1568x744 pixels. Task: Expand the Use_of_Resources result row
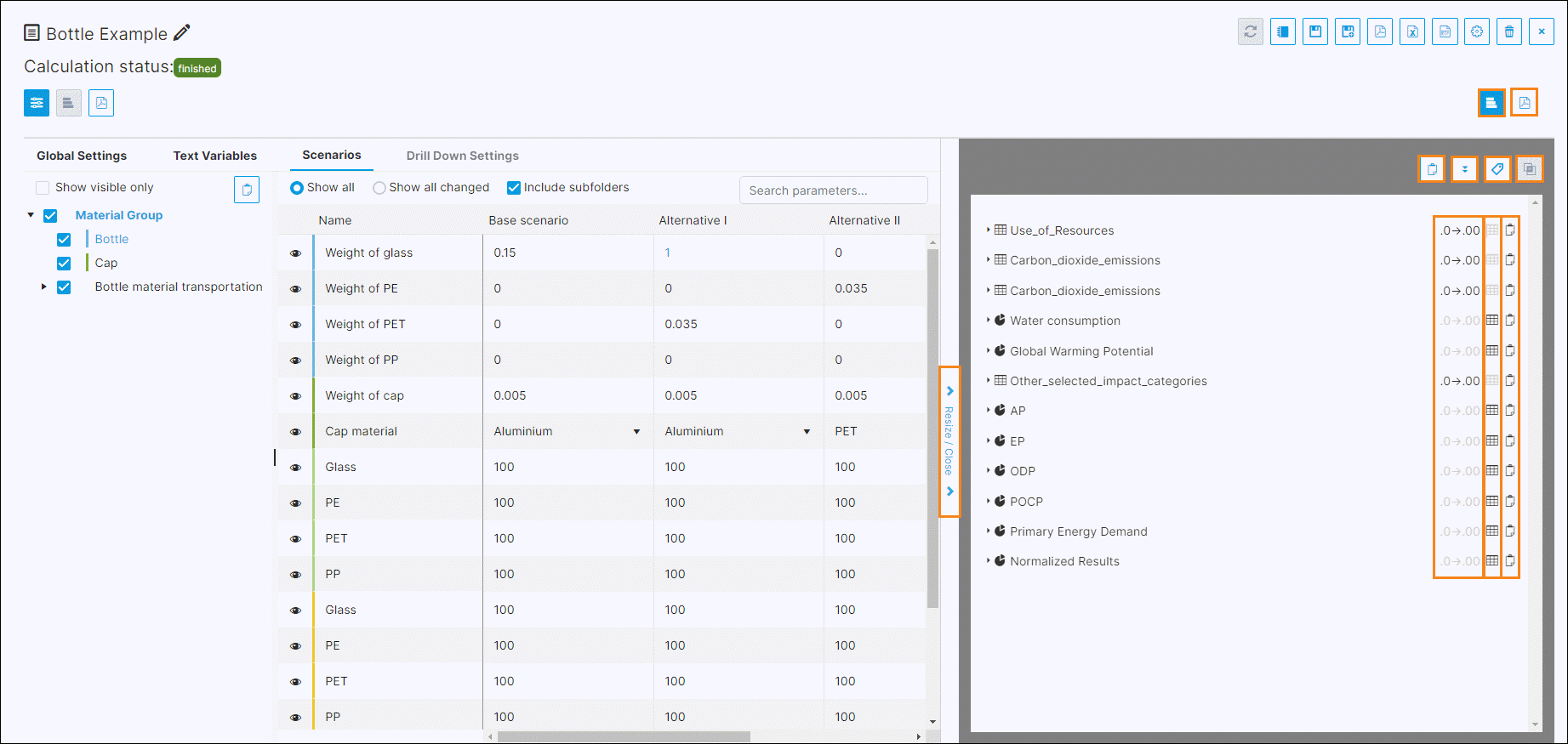click(x=989, y=230)
